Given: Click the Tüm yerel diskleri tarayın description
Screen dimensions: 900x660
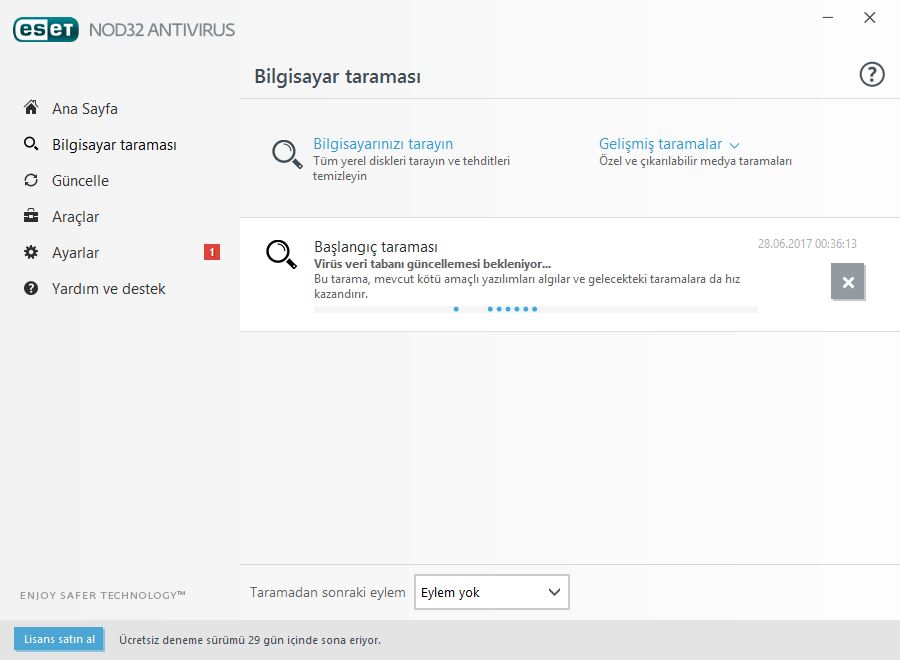Looking at the screenshot, I should (x=411, y=168).
